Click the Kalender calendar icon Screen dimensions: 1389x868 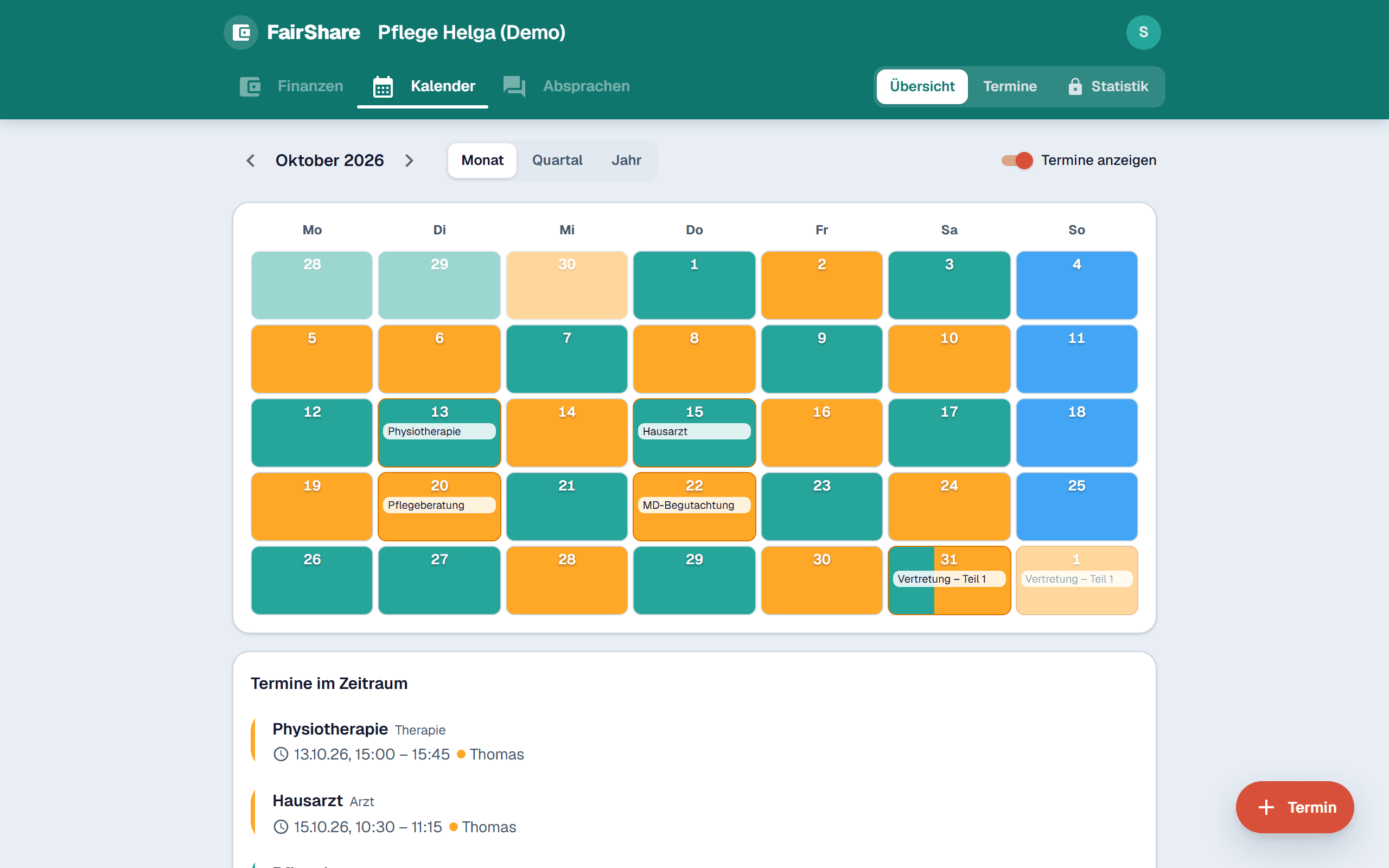(x=383, y=87)
